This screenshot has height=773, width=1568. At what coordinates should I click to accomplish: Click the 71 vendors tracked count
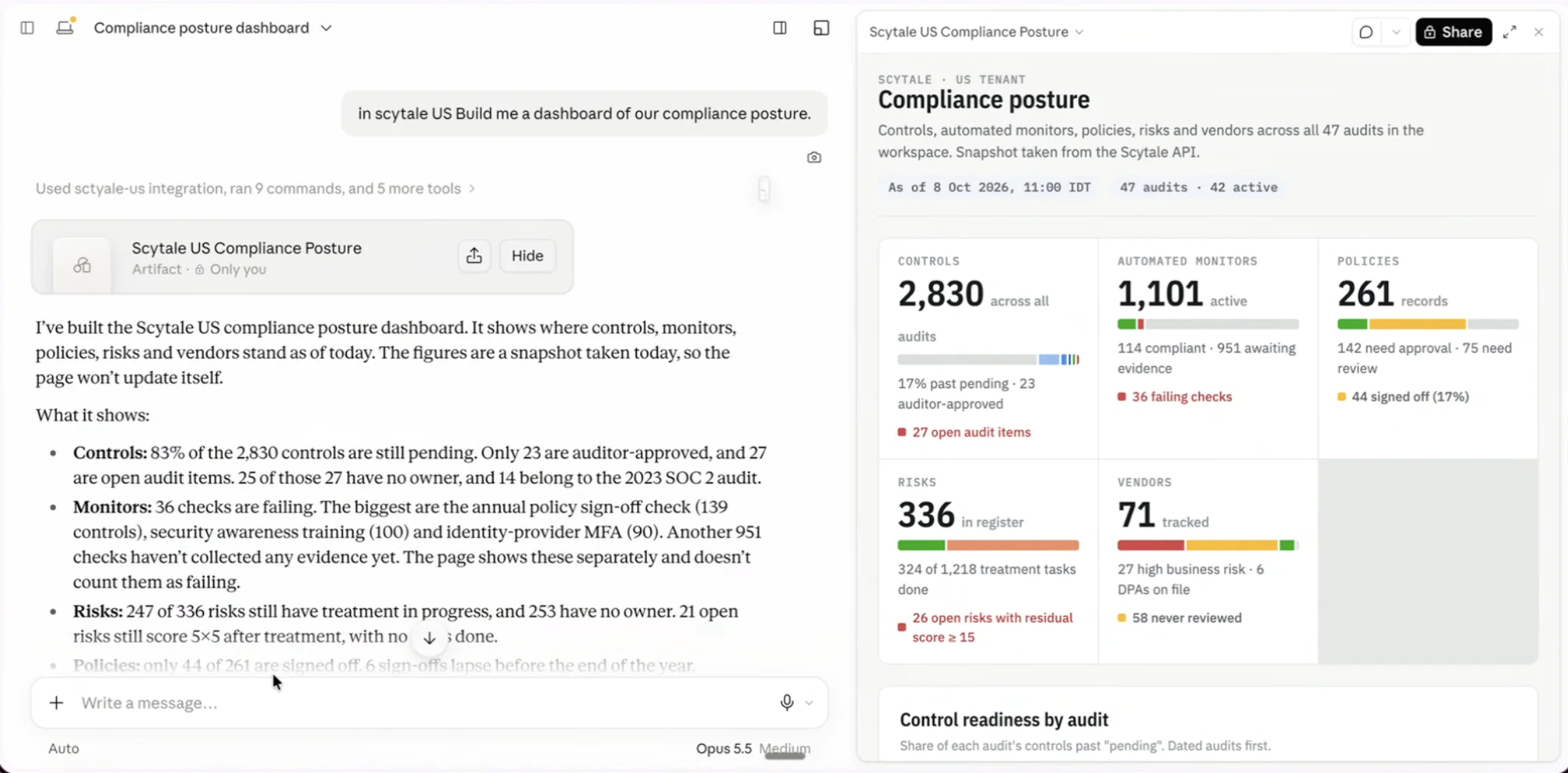click(x=1136, y=515)
